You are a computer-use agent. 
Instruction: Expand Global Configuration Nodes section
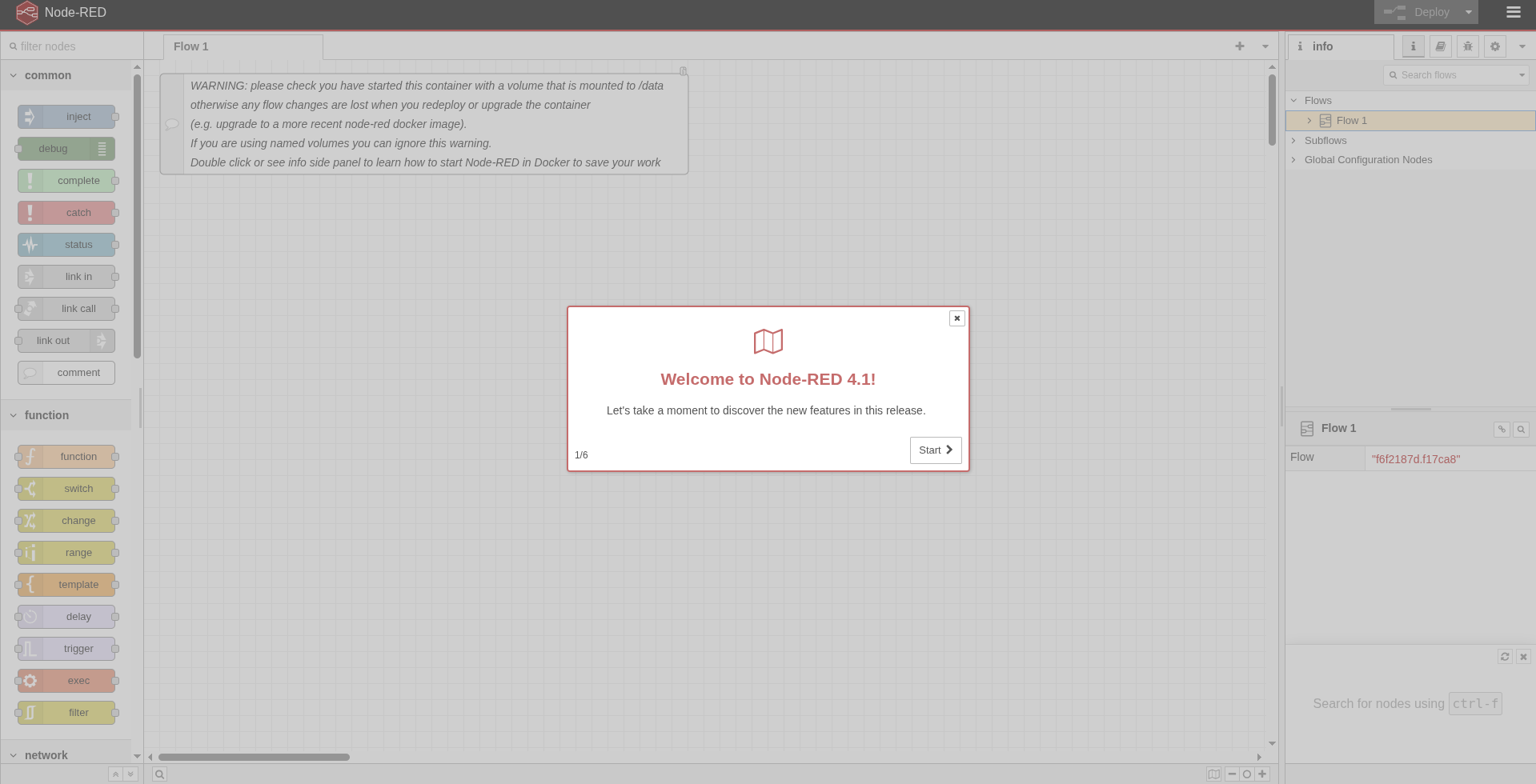point(1293,160)
